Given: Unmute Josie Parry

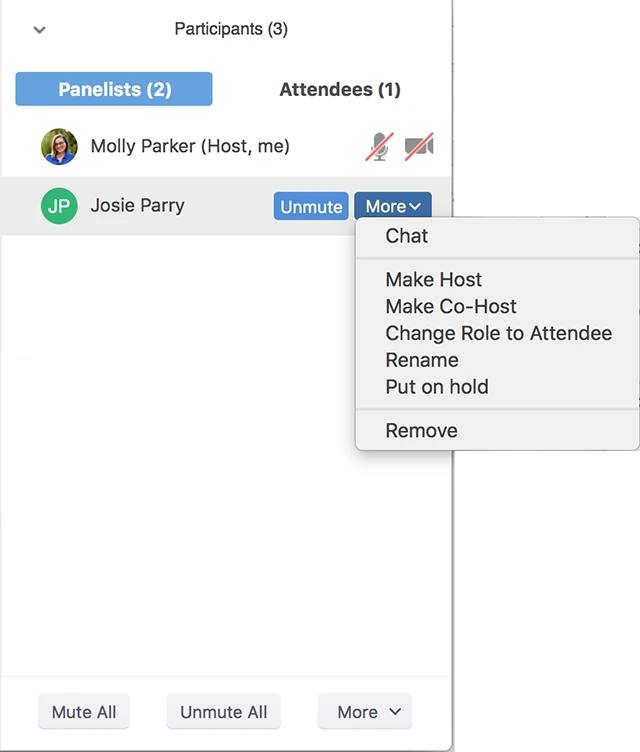Looking at the screenshot, I should pyautogui.click(x=311, y=206).
